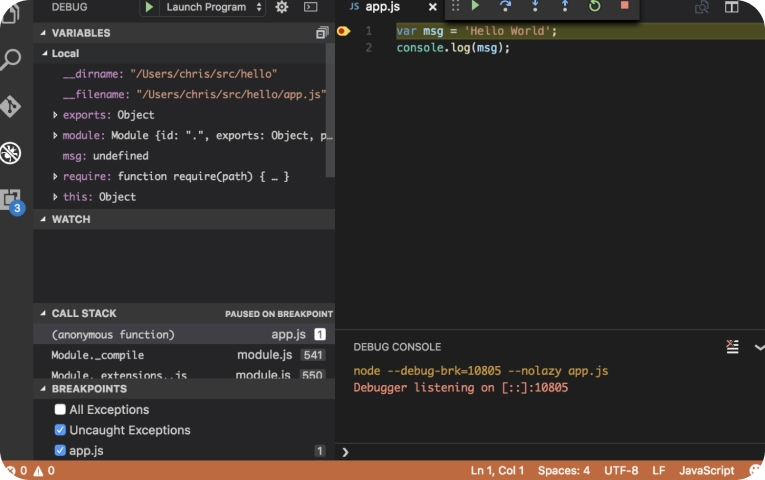
Task: Open launch.json via gear icon
Action: tap(282, 7)
